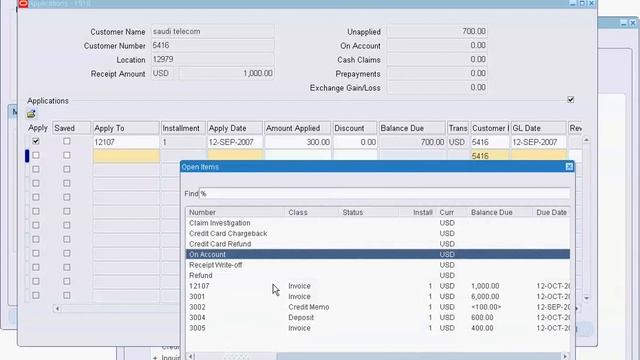Viewport: 640px width, 360px height.
Task: Select invoice 3005 row
Action: [378, 328]
